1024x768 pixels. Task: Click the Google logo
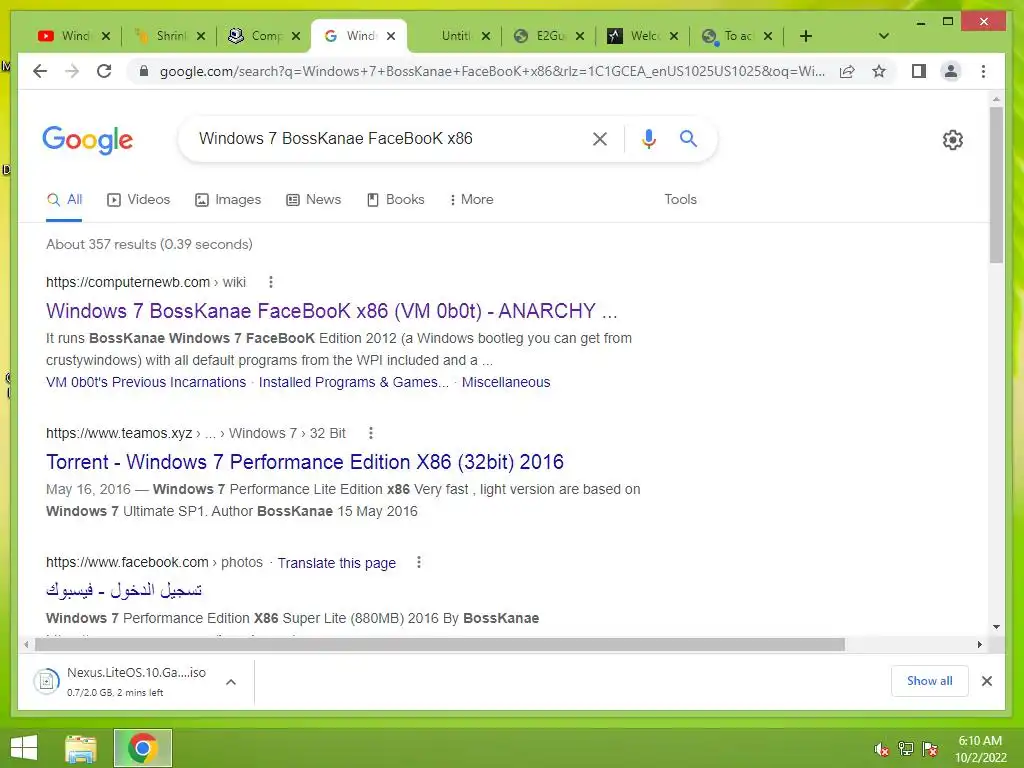[88, 140]
